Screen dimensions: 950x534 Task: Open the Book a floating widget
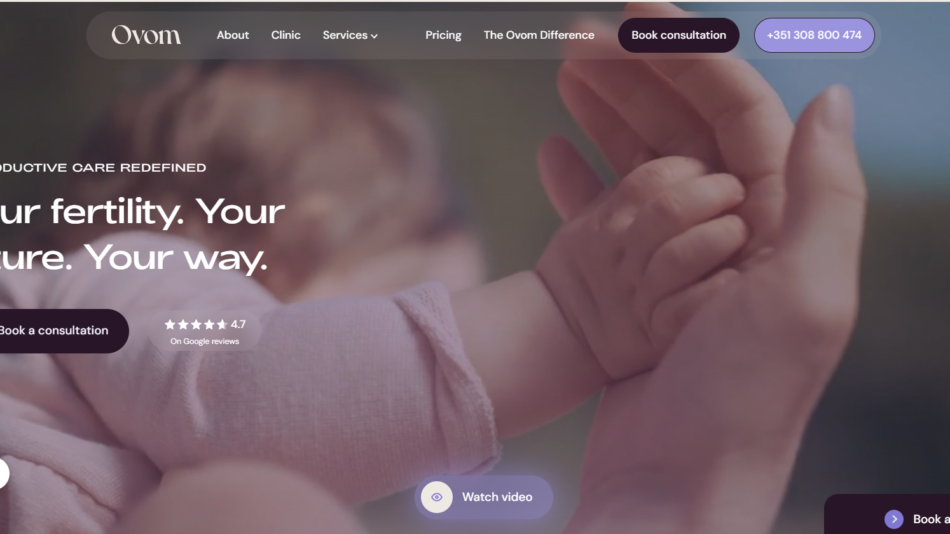click(887, 515)
